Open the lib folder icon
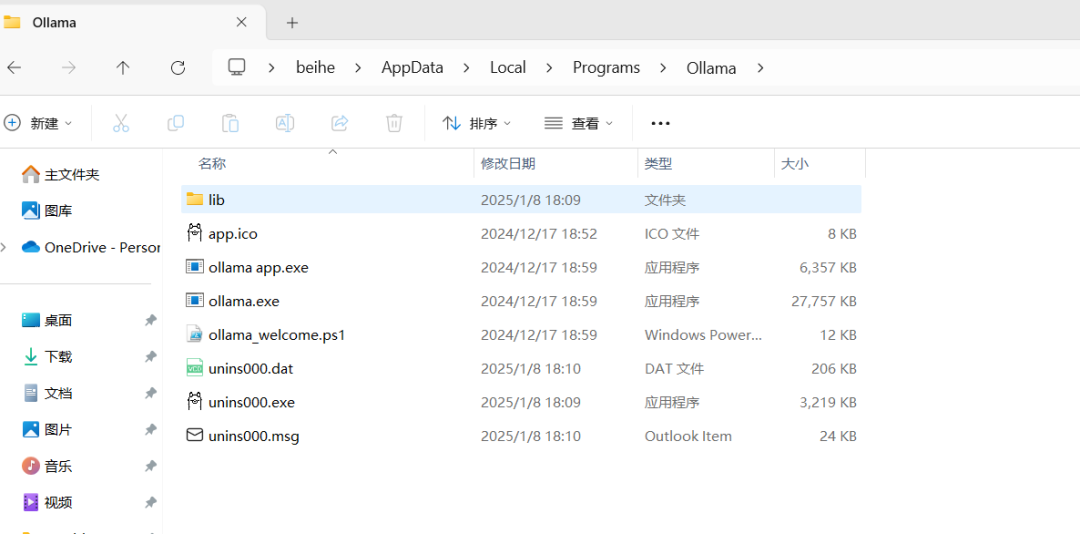The image size is (1080, 534). click(x=195, y=200)
